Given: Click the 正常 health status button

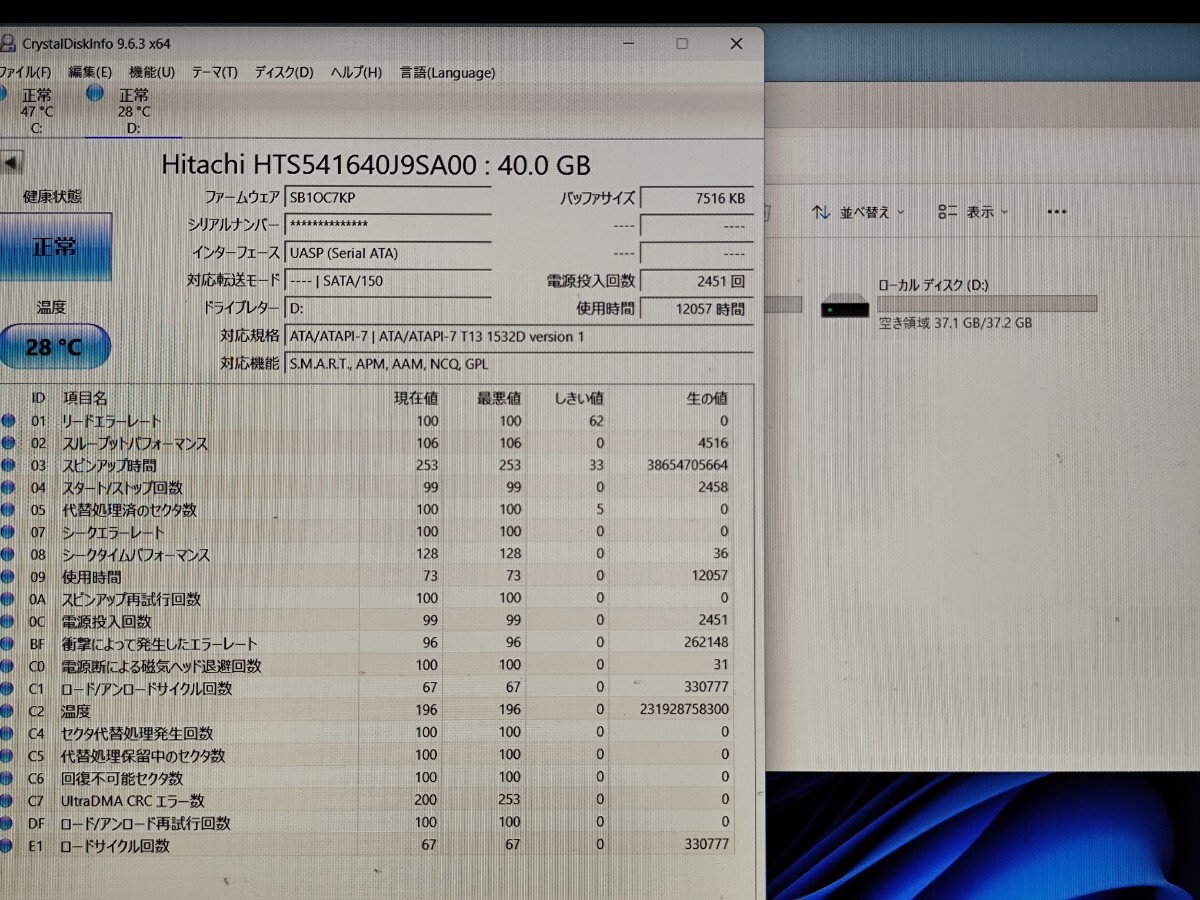Looking at the screenshot, I should [55, 246].
